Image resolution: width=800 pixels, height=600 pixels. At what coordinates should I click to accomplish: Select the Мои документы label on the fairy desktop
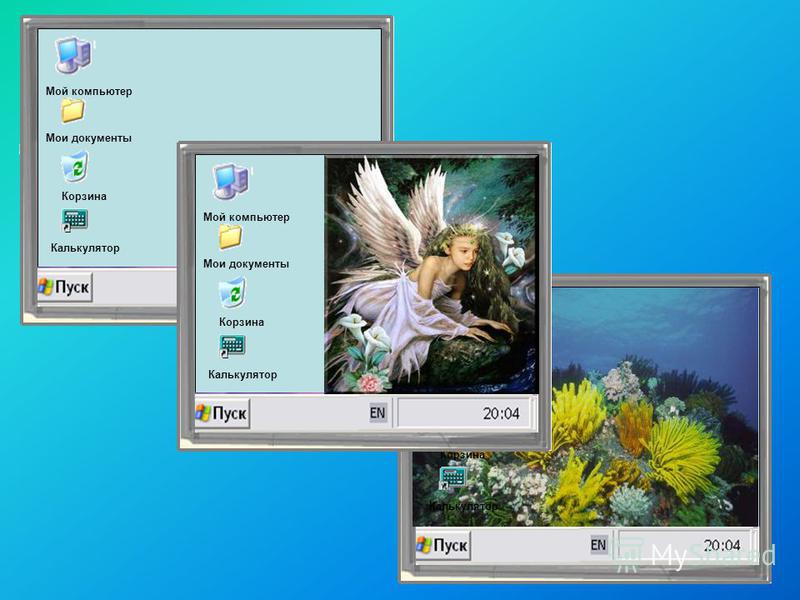(246, 264)
